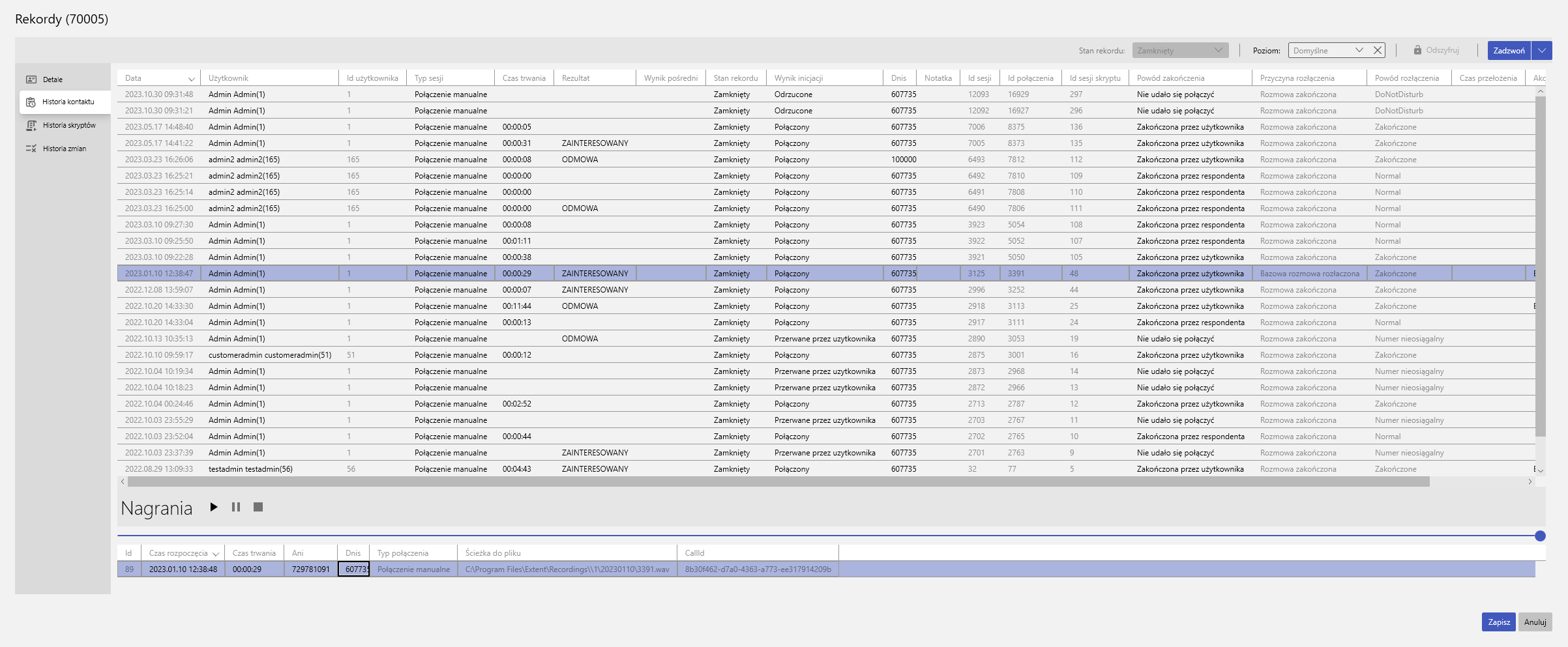Click the Historia skryptów sidebar icon
1568x647 pixels.
click(31, 125)
